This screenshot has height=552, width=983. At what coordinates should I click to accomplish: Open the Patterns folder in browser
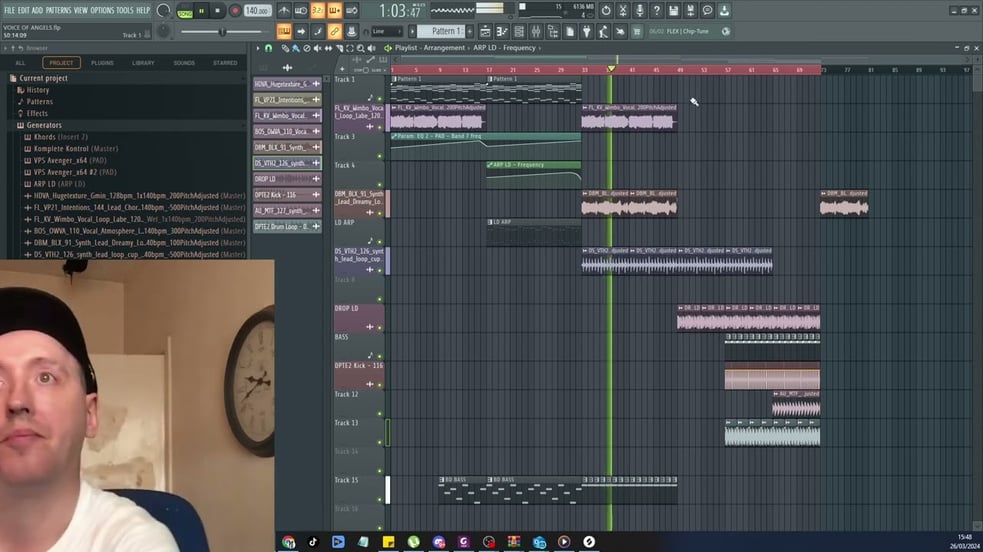tap(39, 102)
